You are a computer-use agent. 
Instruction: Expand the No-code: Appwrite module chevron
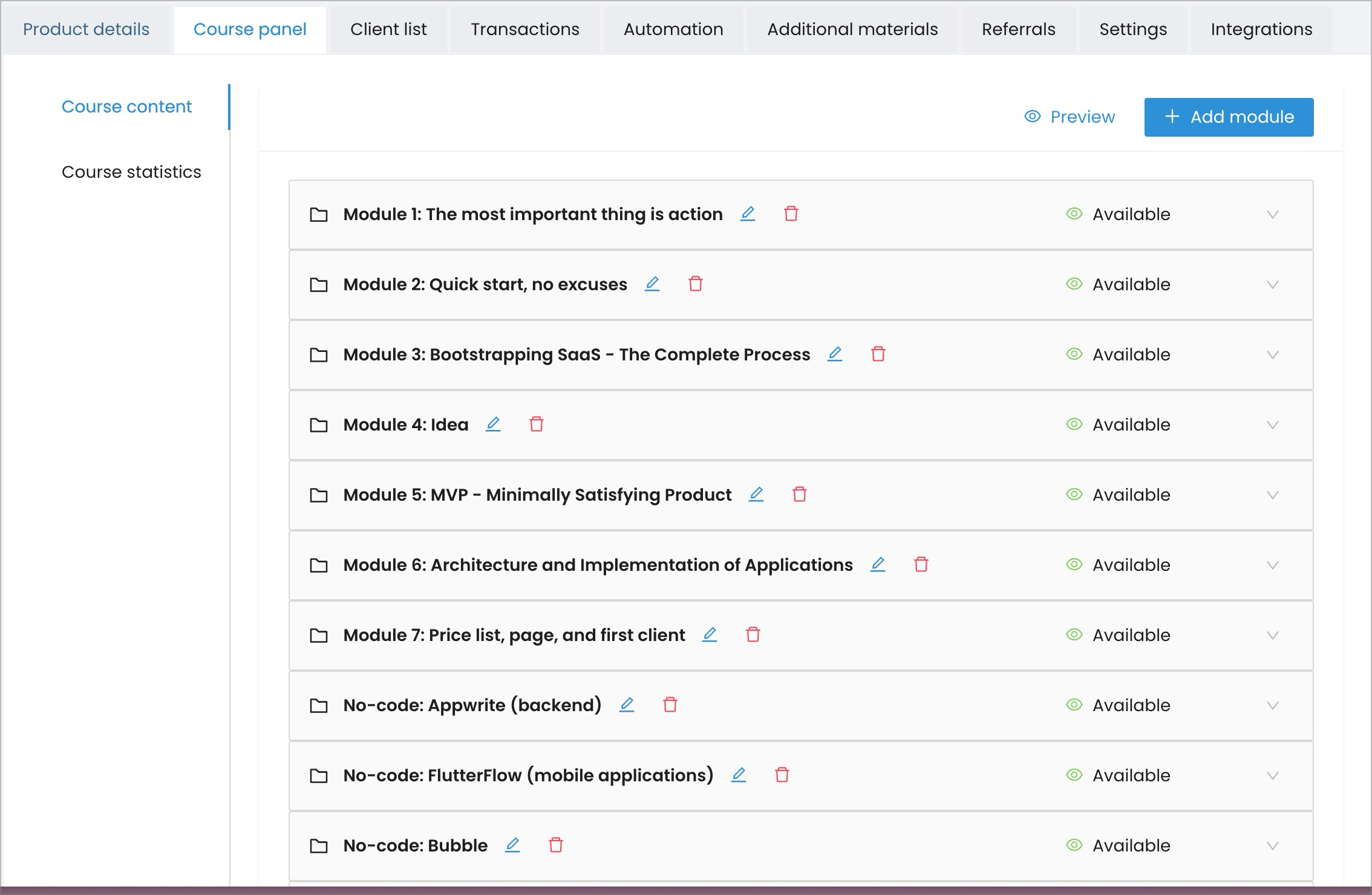pos(1273,705)
